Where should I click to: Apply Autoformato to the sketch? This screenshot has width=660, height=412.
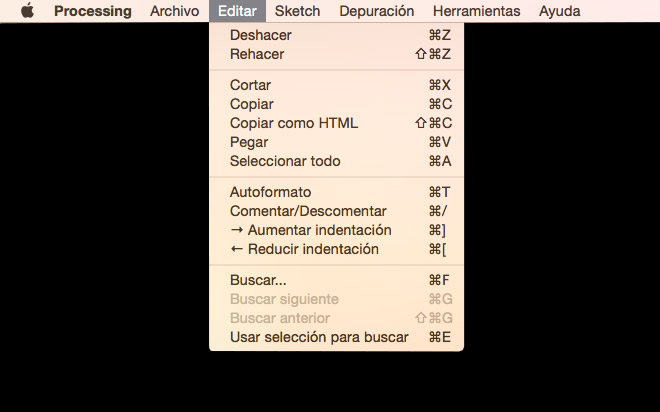pyautogui.click(x=270, y=192)
